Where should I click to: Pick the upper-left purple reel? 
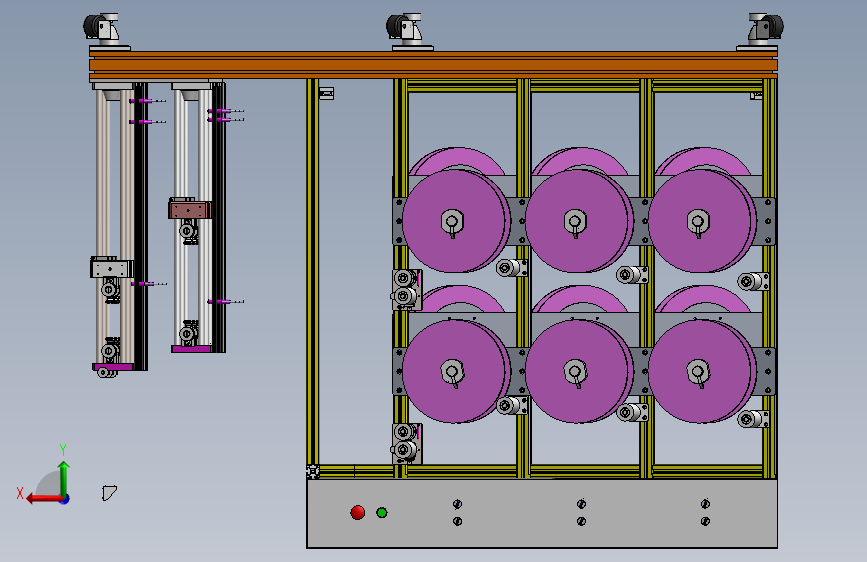coord(455,221)
